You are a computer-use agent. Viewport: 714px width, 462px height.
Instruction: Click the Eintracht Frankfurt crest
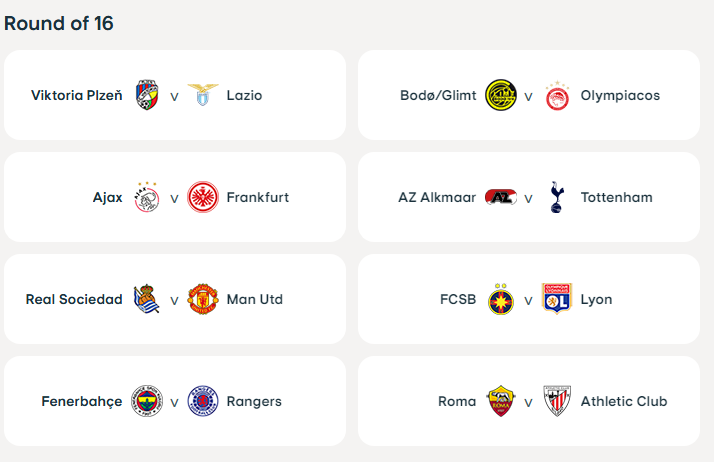(x=202, y=198)
